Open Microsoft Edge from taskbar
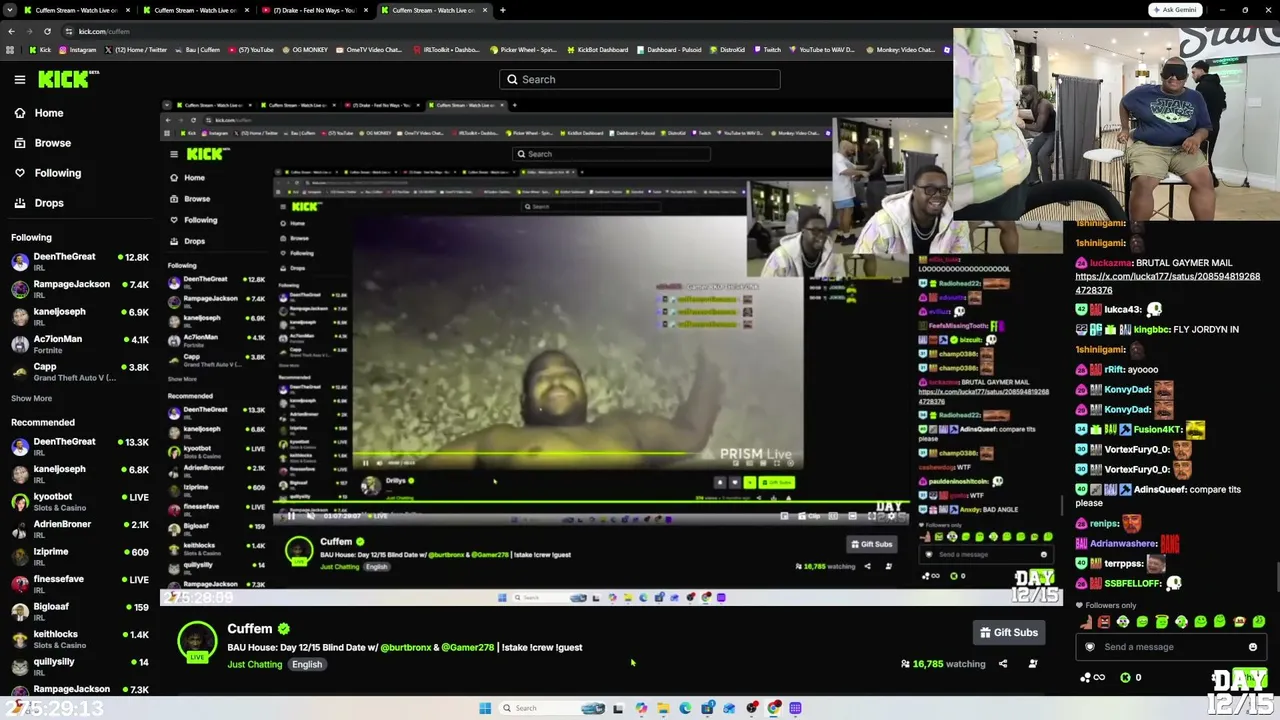 coord(685,708)
